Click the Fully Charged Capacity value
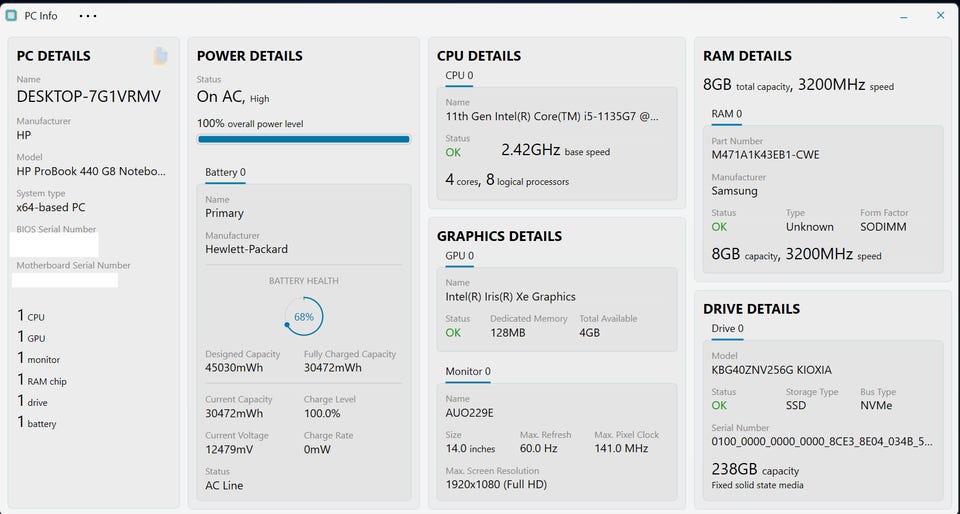Viewport: 960px width, 514px height. 332,368
